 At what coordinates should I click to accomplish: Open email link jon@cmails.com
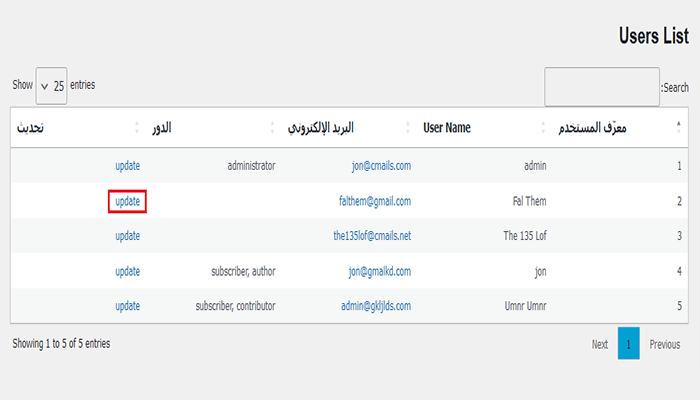pos(380,166)
